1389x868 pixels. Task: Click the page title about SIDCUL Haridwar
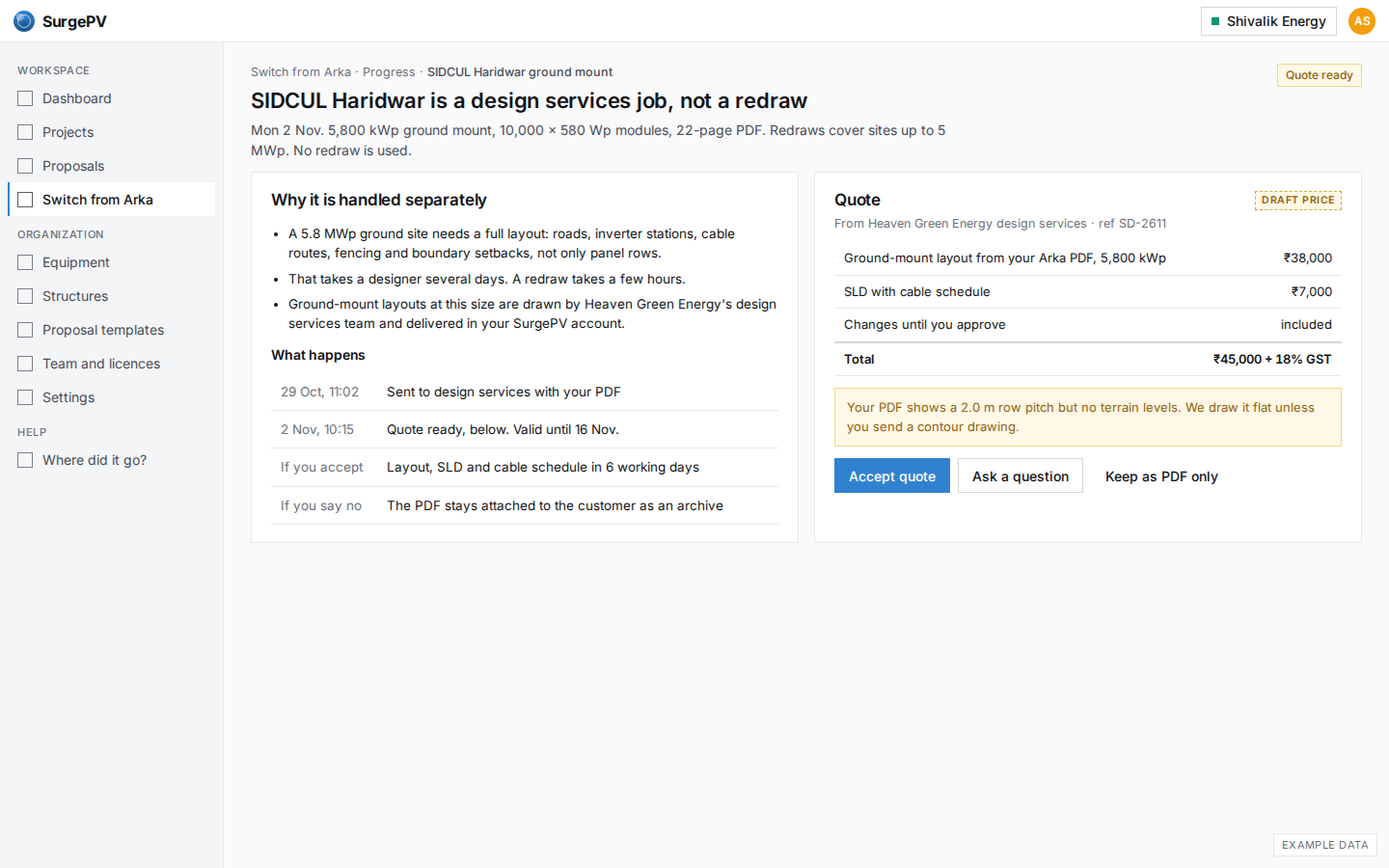(529, 100)
